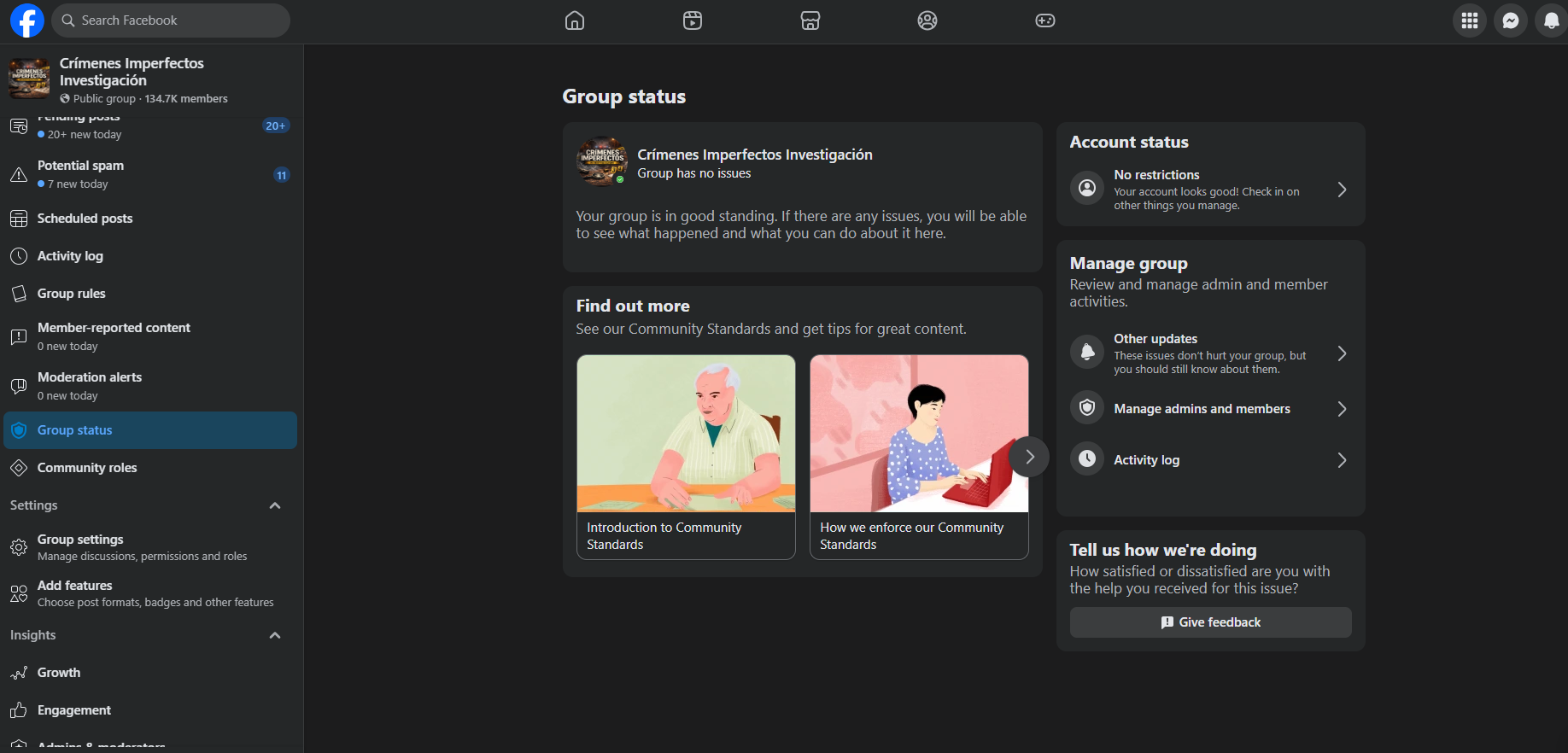Click the 20+ pending posts badge
Viewport: 1568px width, 753px height.
coord(275,125)
